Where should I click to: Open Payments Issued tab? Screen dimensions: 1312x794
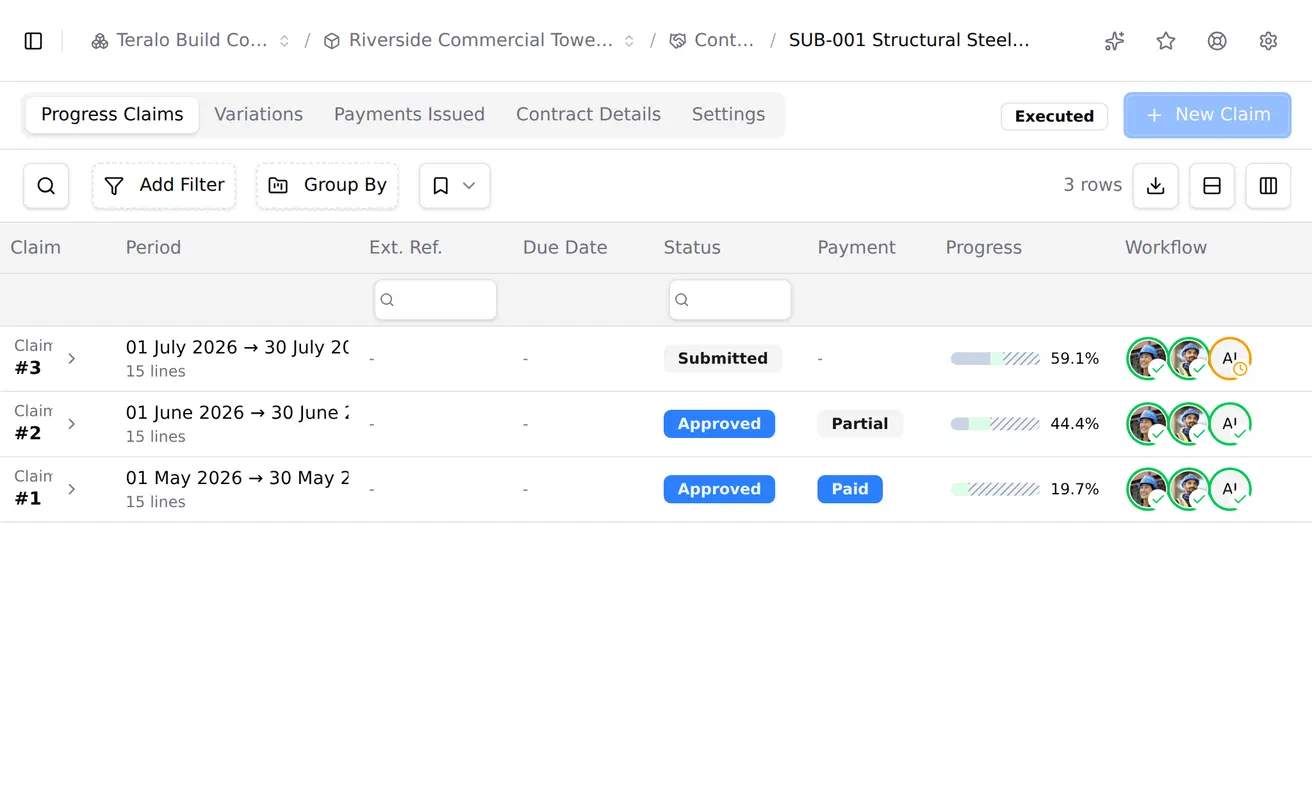pos(409,115)
